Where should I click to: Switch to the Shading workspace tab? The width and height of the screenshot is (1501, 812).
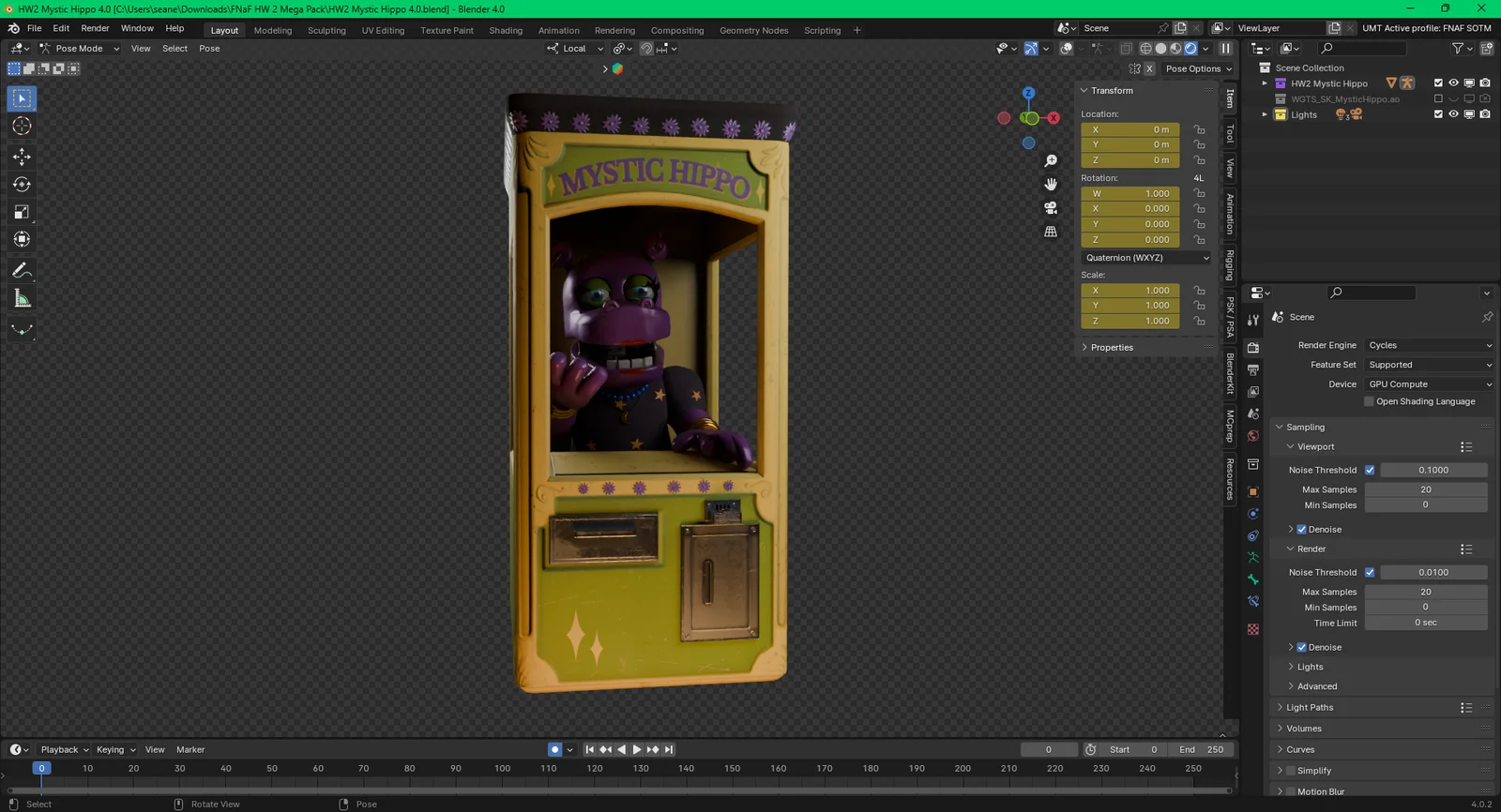tap(506, 30)
